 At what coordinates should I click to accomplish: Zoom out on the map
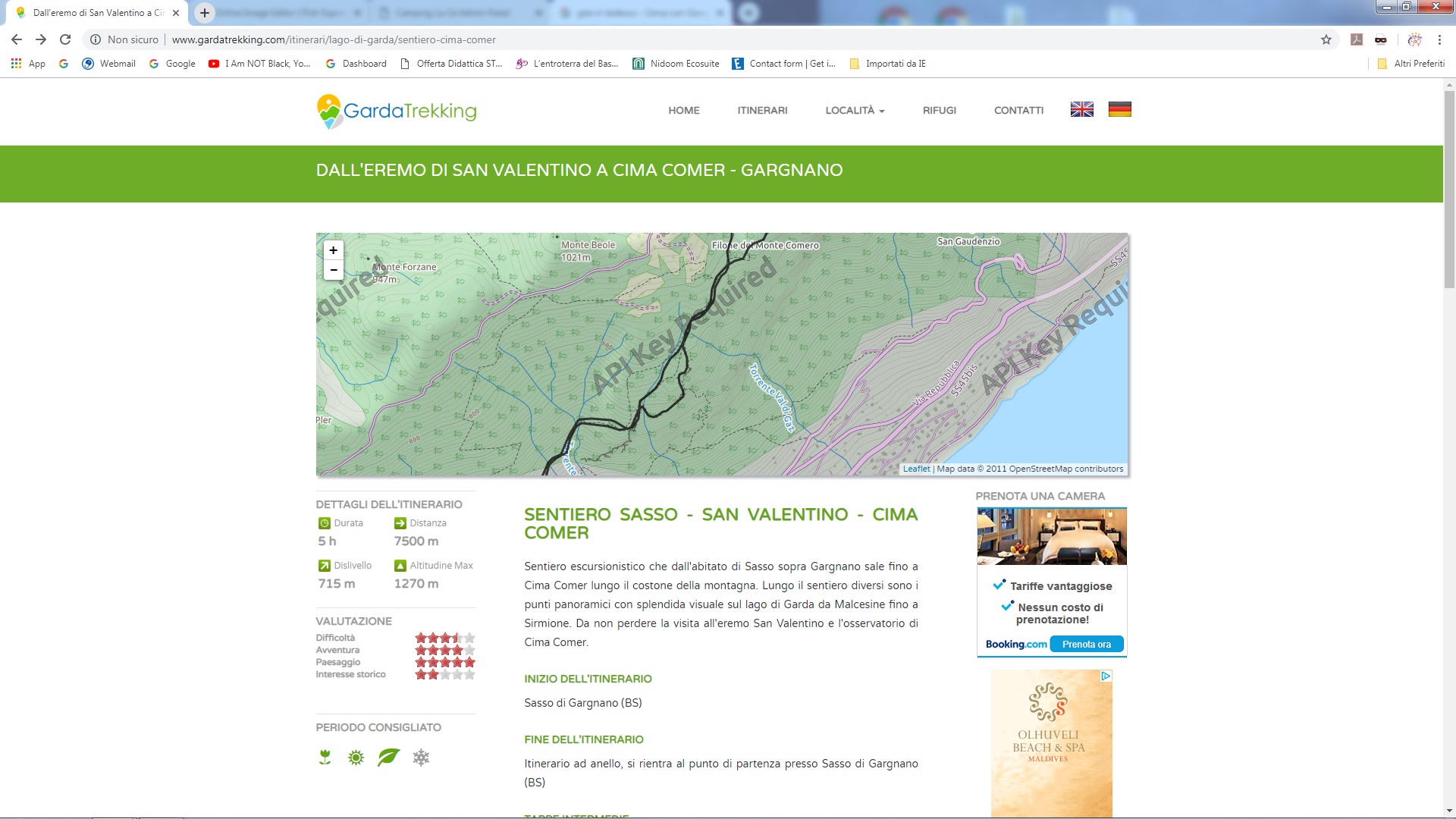[333, 270]
